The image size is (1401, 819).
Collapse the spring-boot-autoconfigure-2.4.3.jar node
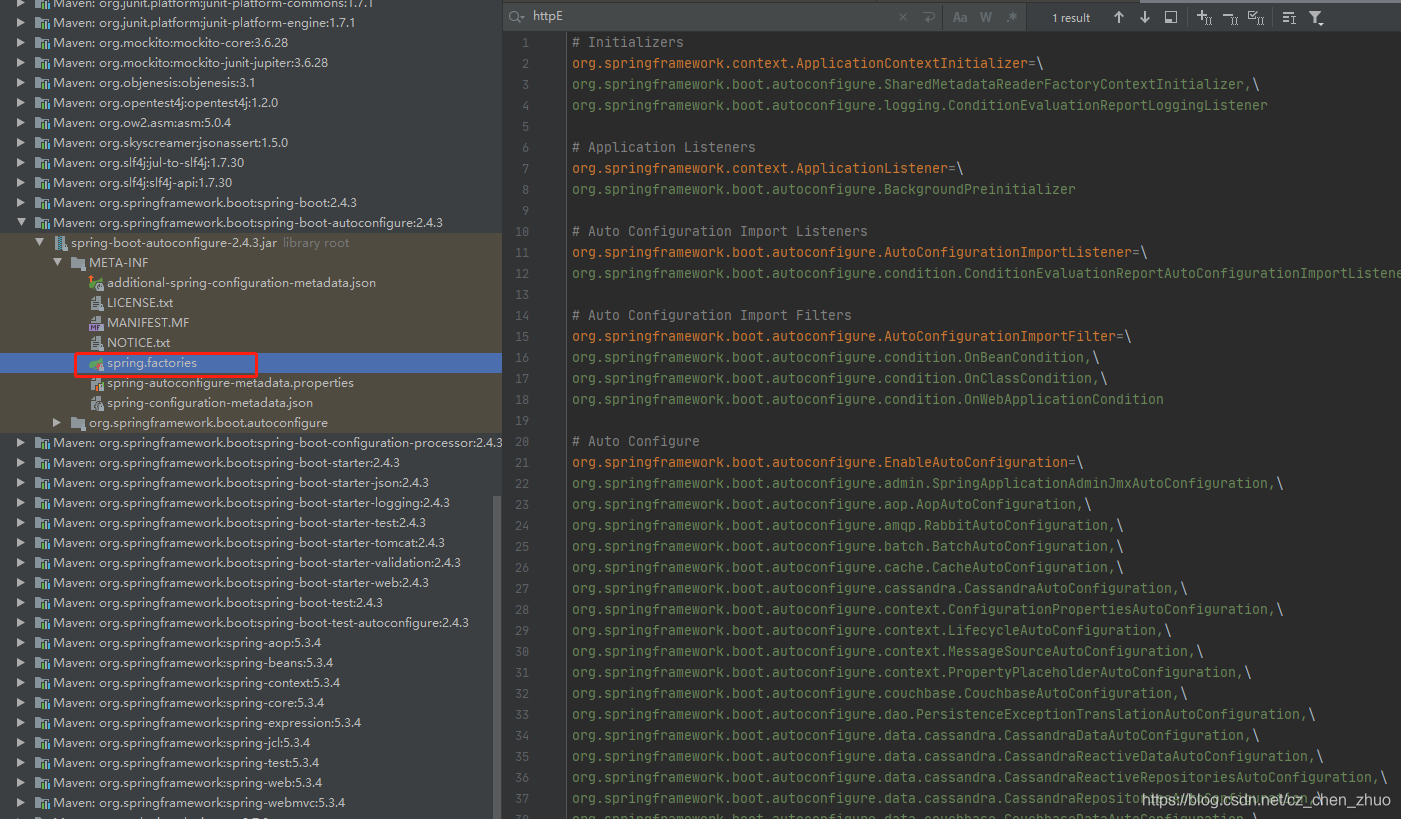40,243
